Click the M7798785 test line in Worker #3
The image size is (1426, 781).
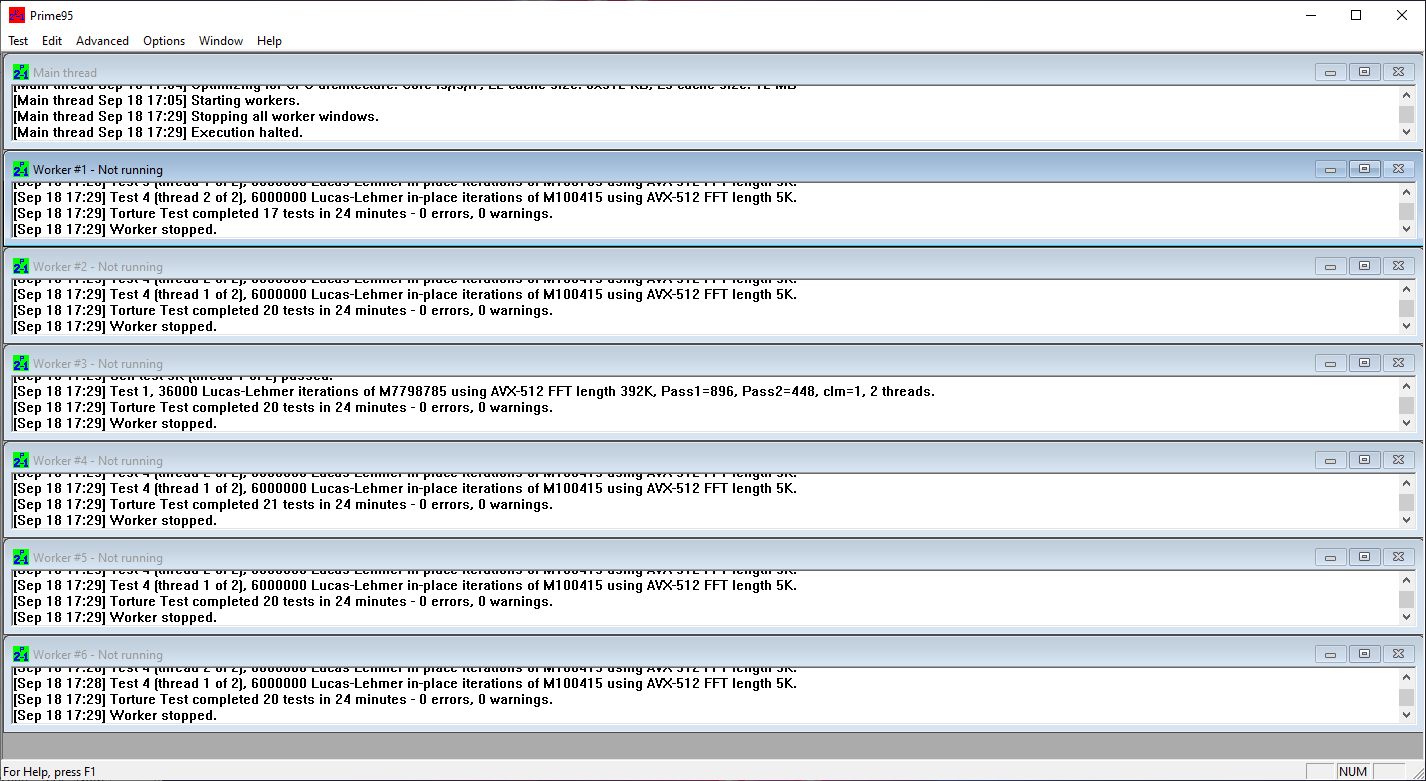pyautogui.click(x=474, y=391)
